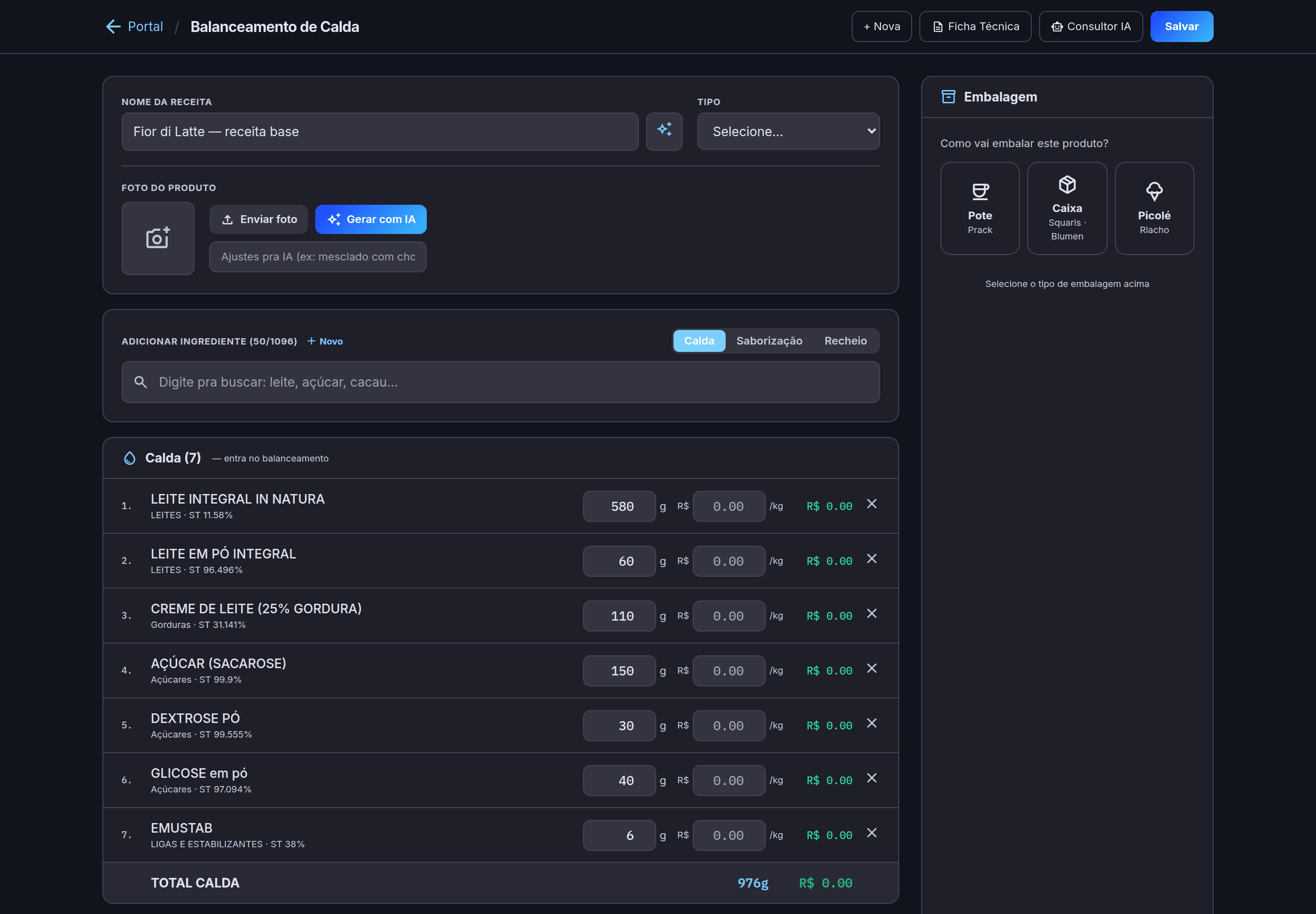Remove DEXTROSE PÓ ingredient row
This screenshot has width=1316, height=914.
(x=871, y=723)
